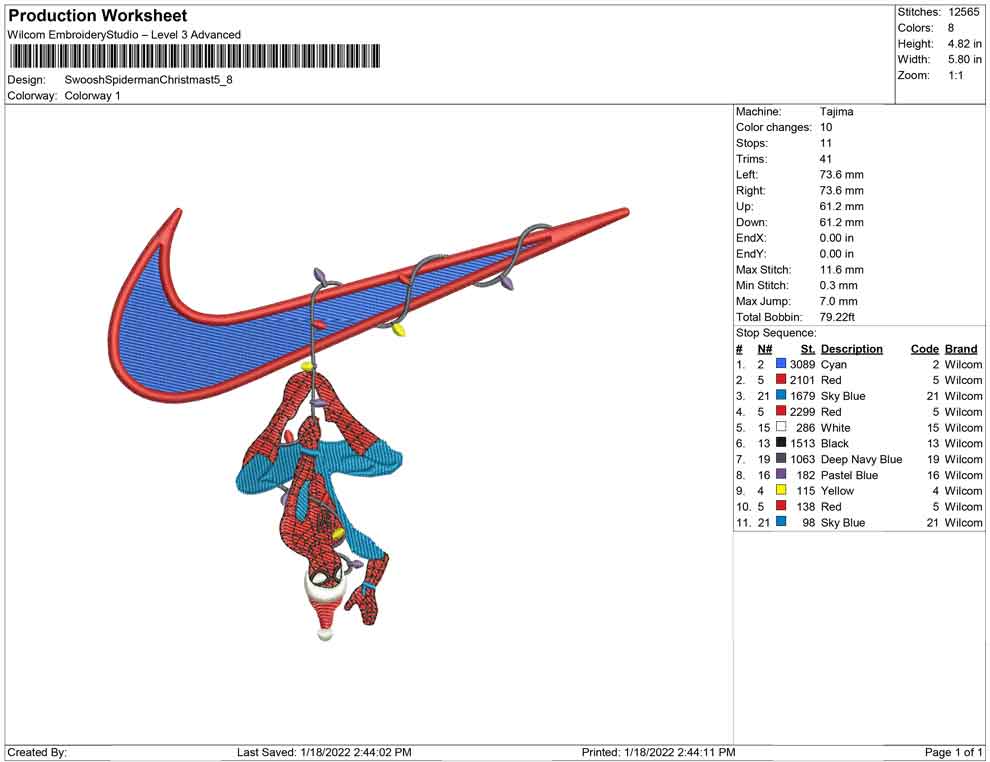Select the red swatch beside stitch count 2101
This screenshot has width=990, height=762.
coord(781,379)
